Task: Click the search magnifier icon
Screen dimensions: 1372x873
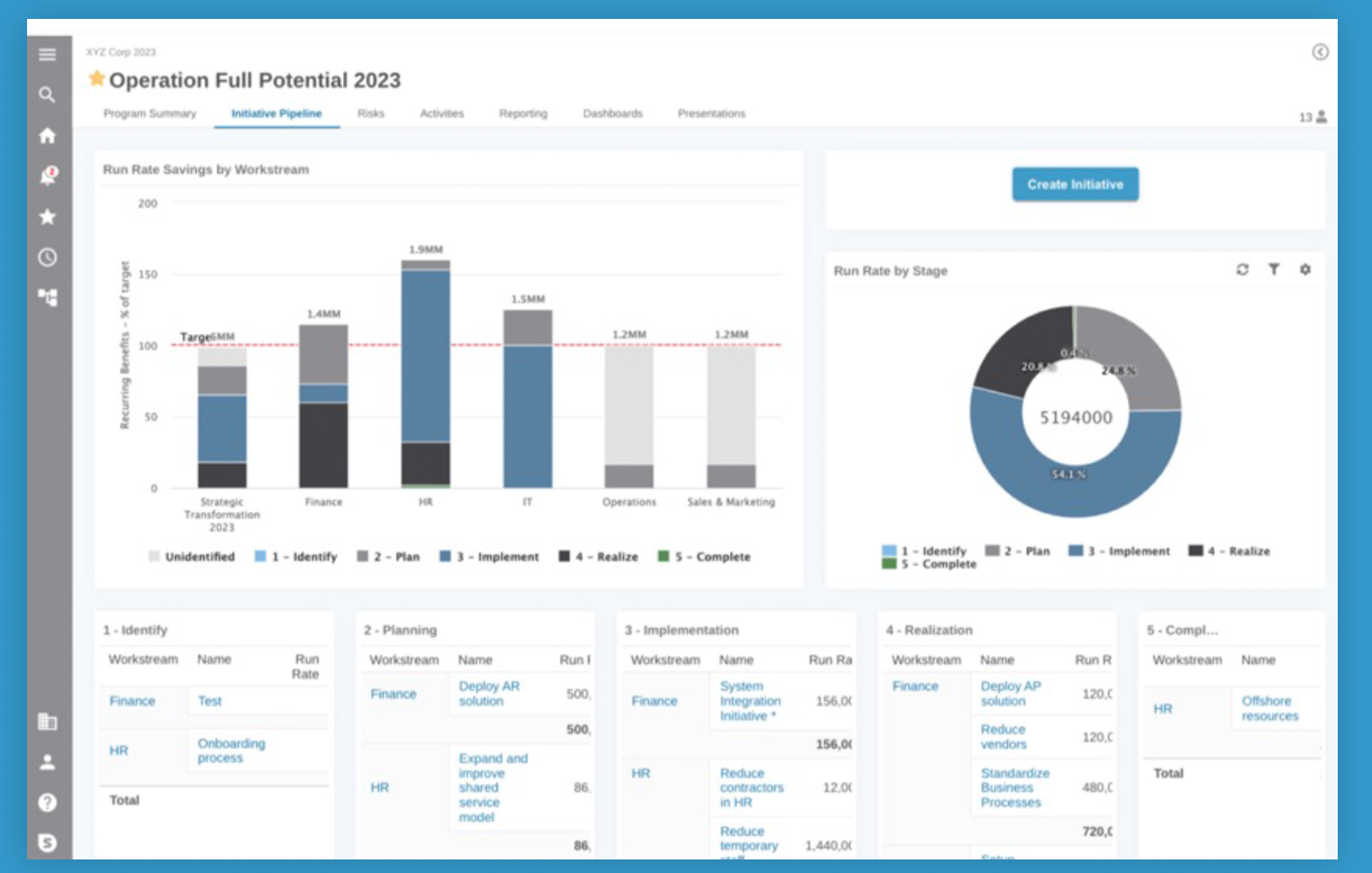Action: click(x=47, y=95)
